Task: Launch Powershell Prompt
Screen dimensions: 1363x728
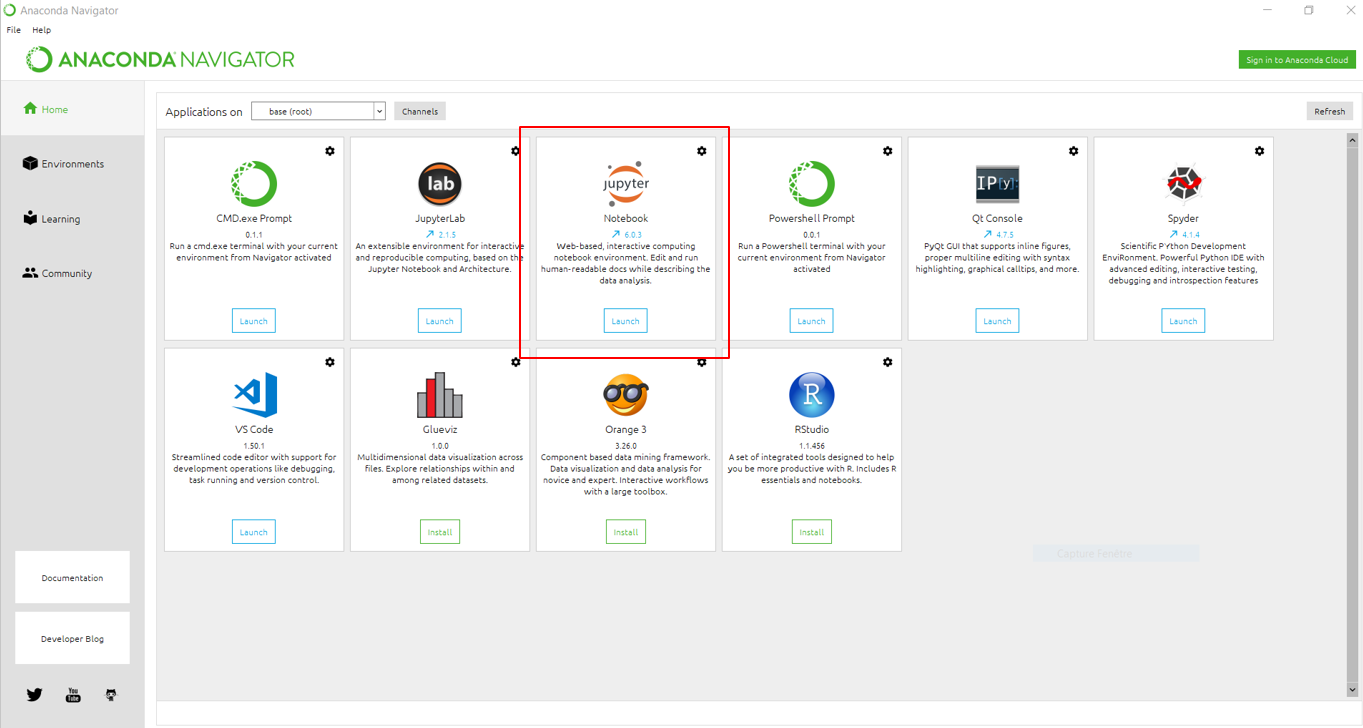Action: 812,321
